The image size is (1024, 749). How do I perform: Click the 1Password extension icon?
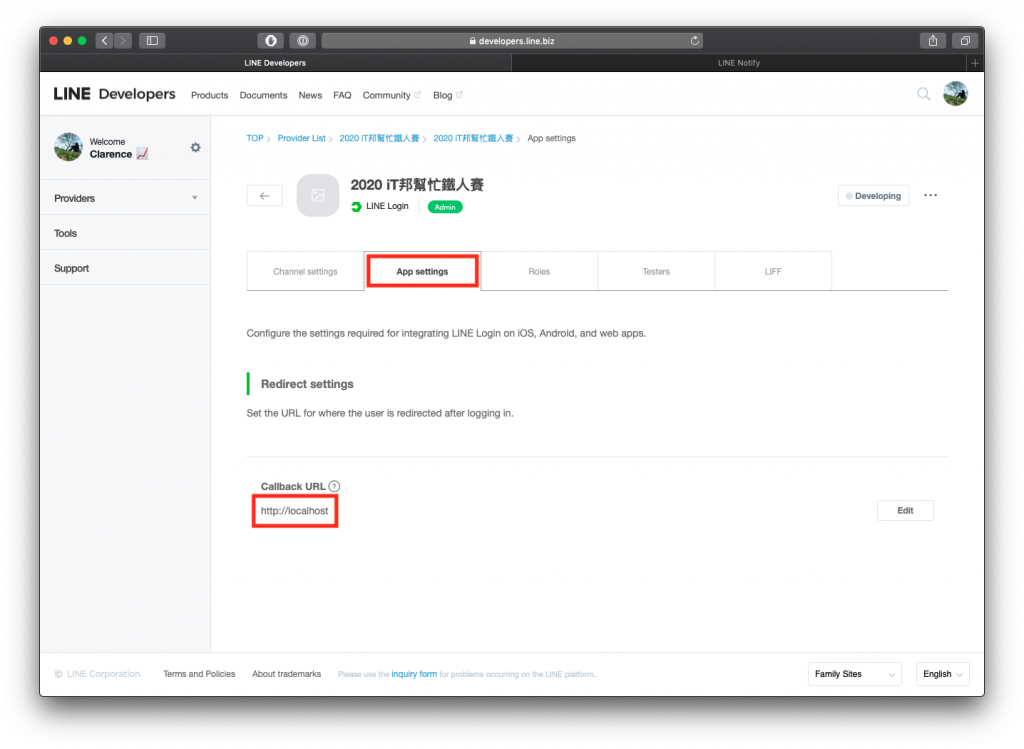coord(303,40)
